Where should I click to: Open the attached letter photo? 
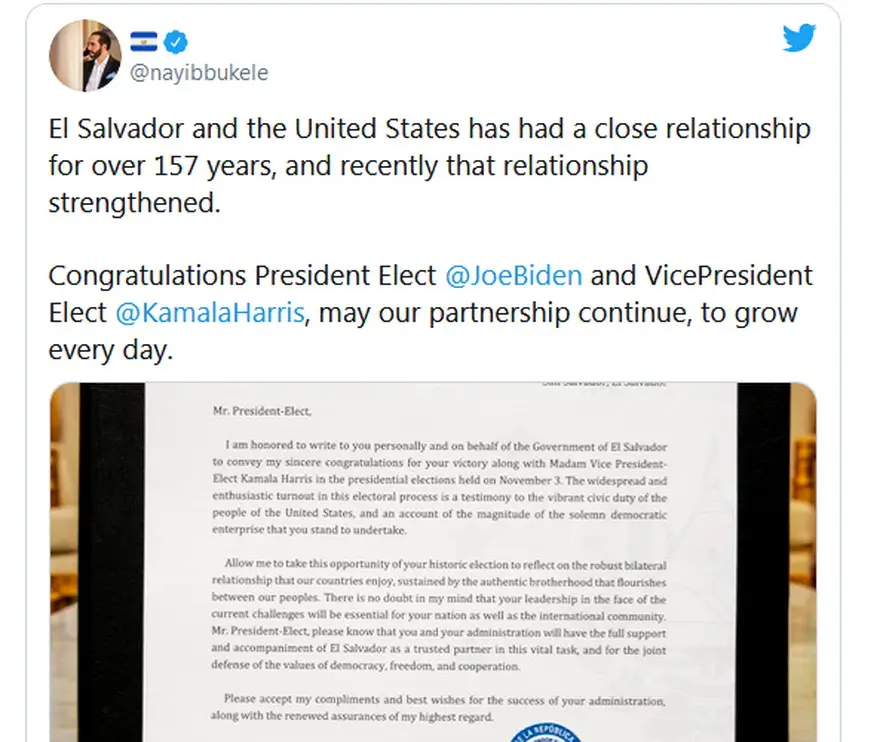[x=433, y=562]
